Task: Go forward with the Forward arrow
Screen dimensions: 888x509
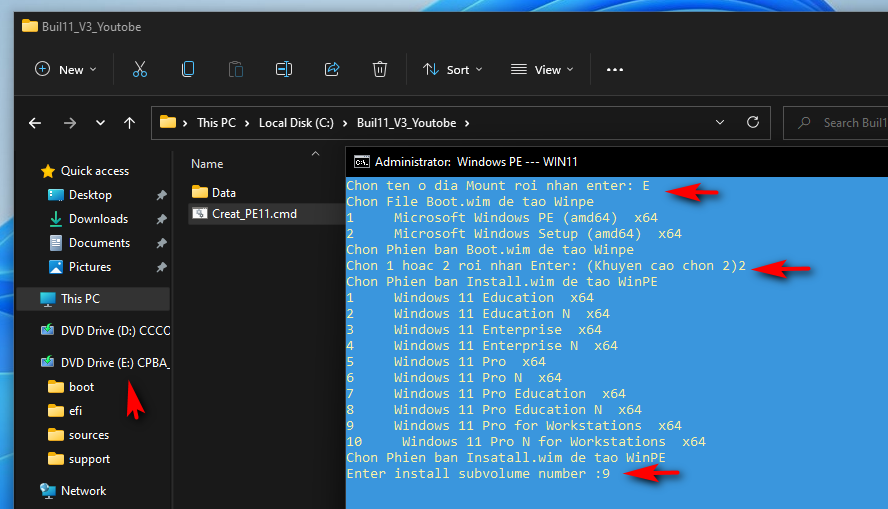Action: click(x=70, y=123)
